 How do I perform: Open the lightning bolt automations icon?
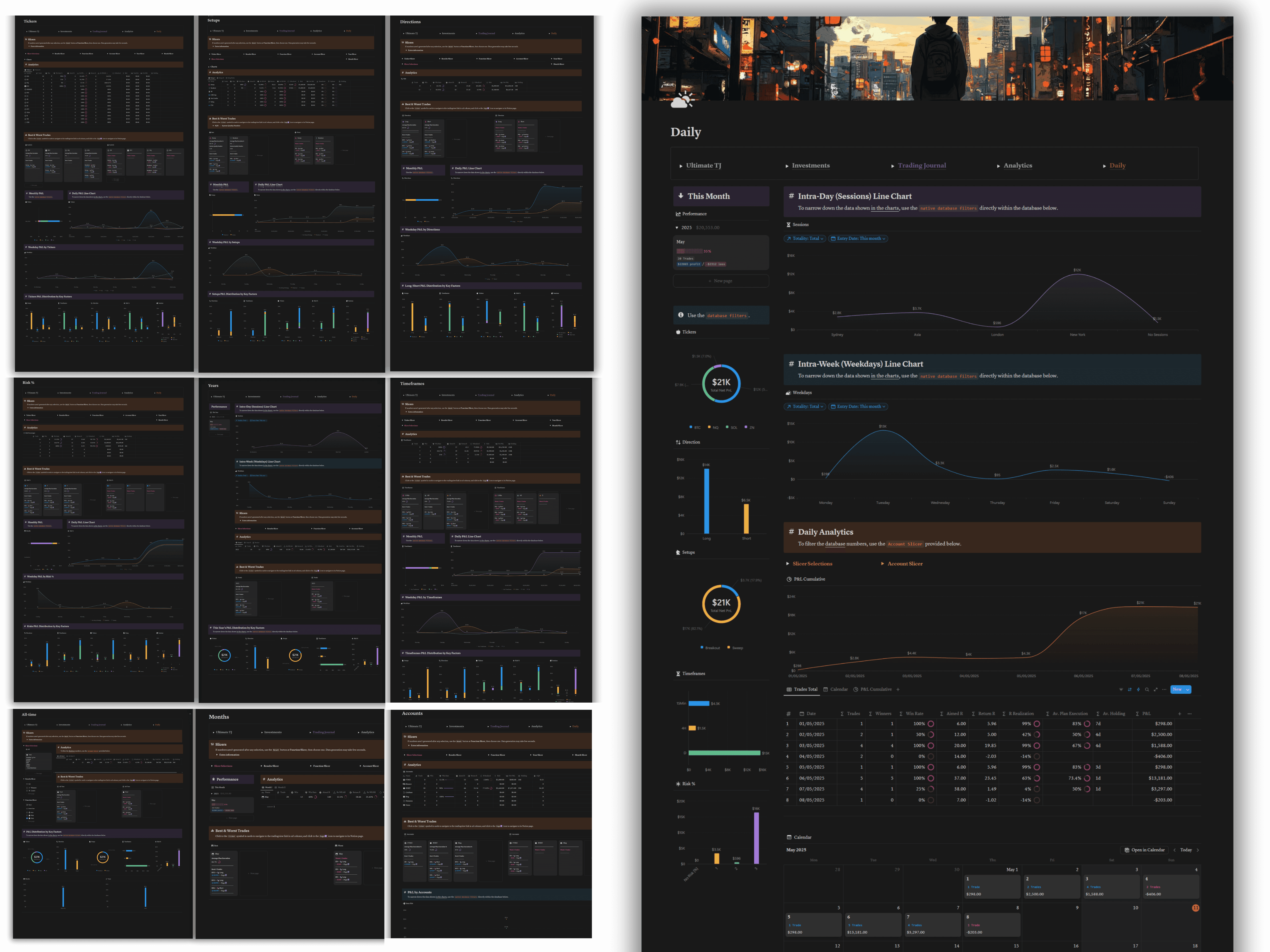click(x=1139, y=689)
